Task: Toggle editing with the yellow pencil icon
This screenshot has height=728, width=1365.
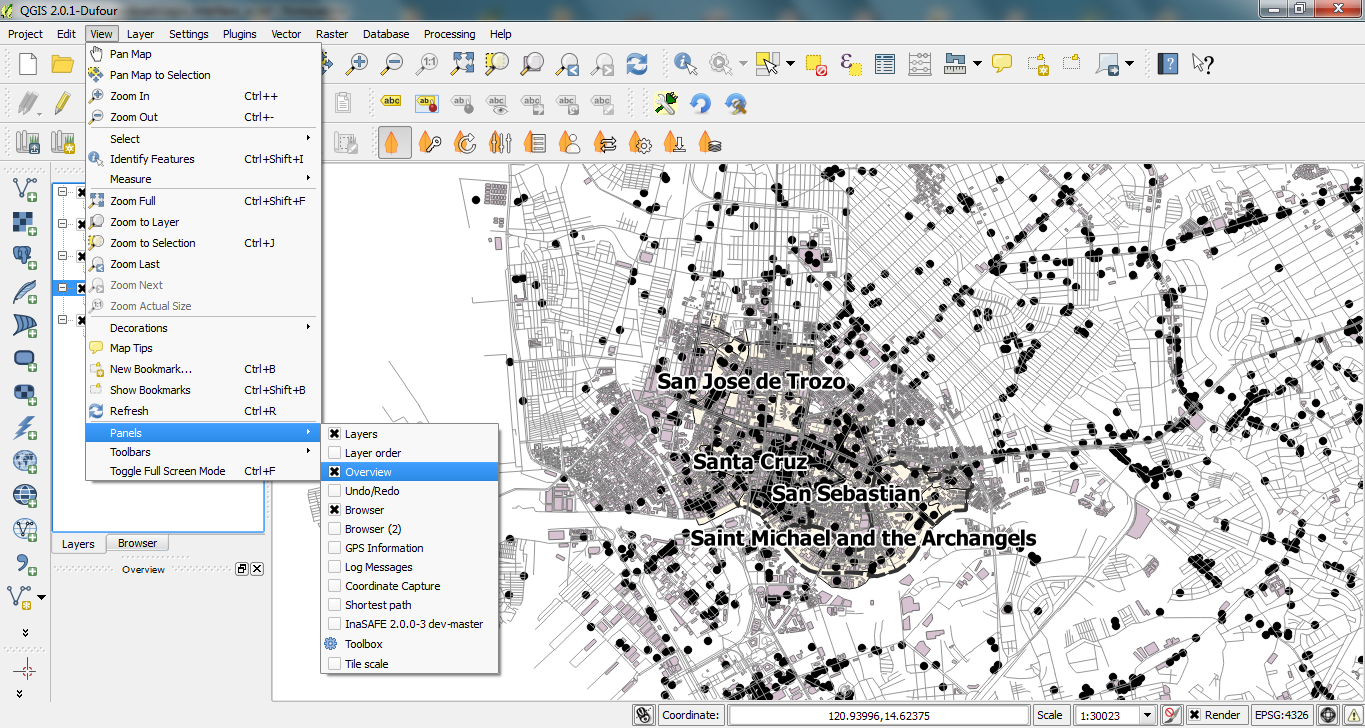Action: [x=63, y=102]
